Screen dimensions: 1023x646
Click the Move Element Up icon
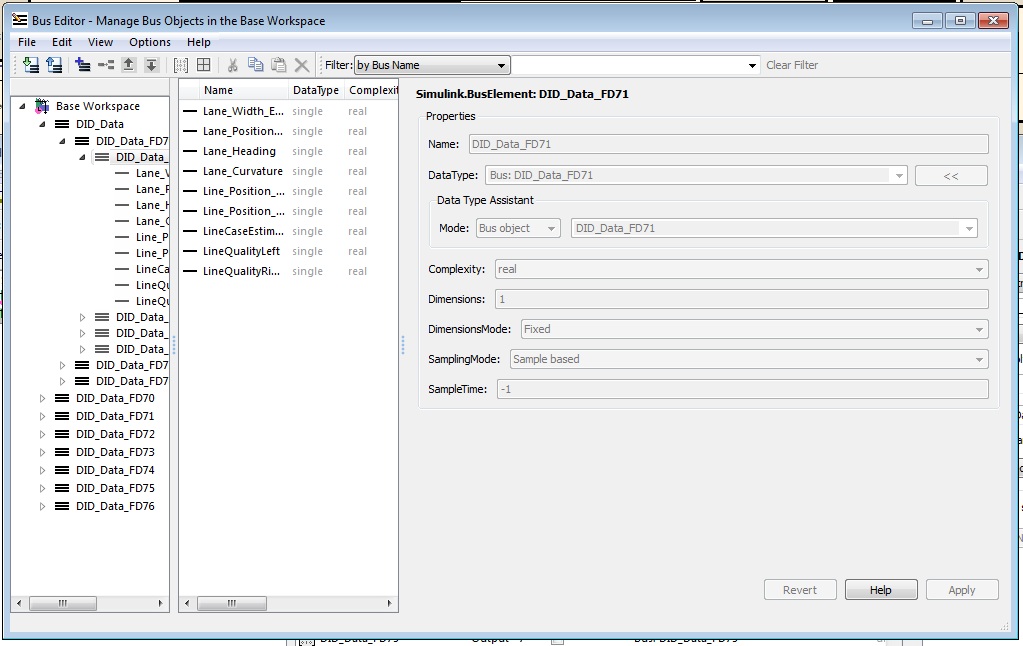[x=128, y=65]
